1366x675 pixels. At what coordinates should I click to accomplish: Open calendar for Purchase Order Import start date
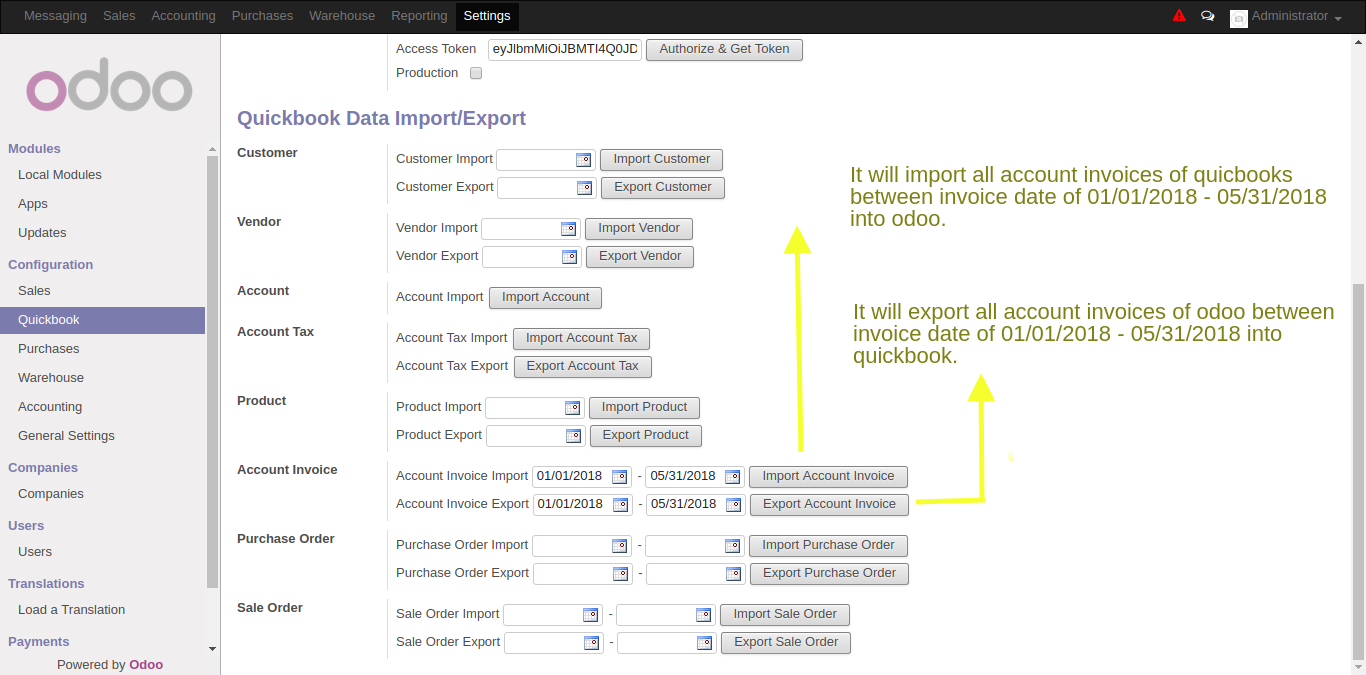coord(619,546)
